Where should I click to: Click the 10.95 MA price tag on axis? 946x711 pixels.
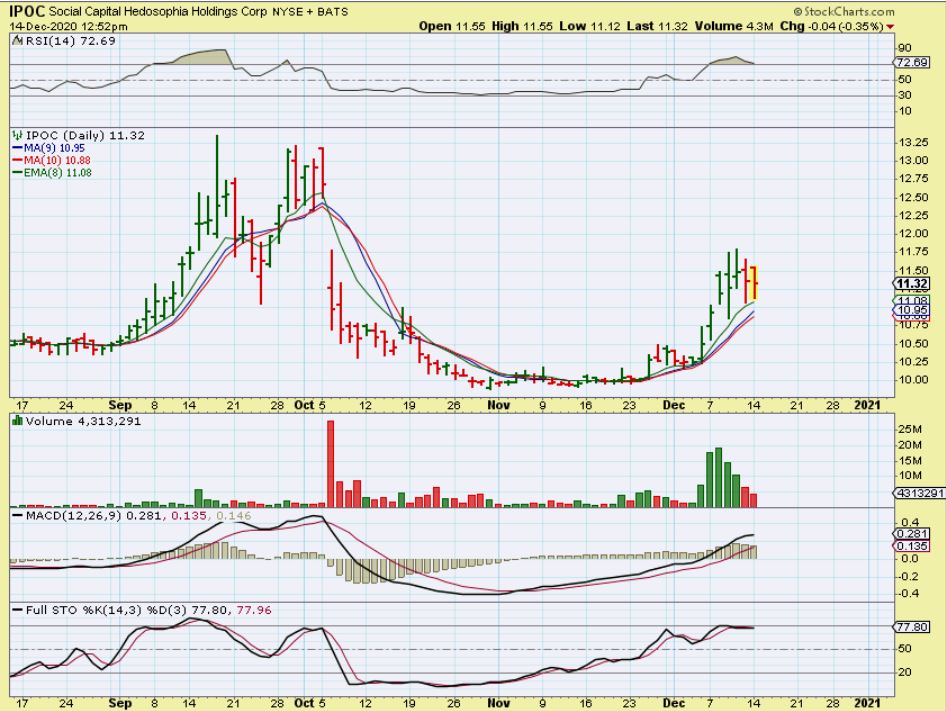click(x=912, y=310)
